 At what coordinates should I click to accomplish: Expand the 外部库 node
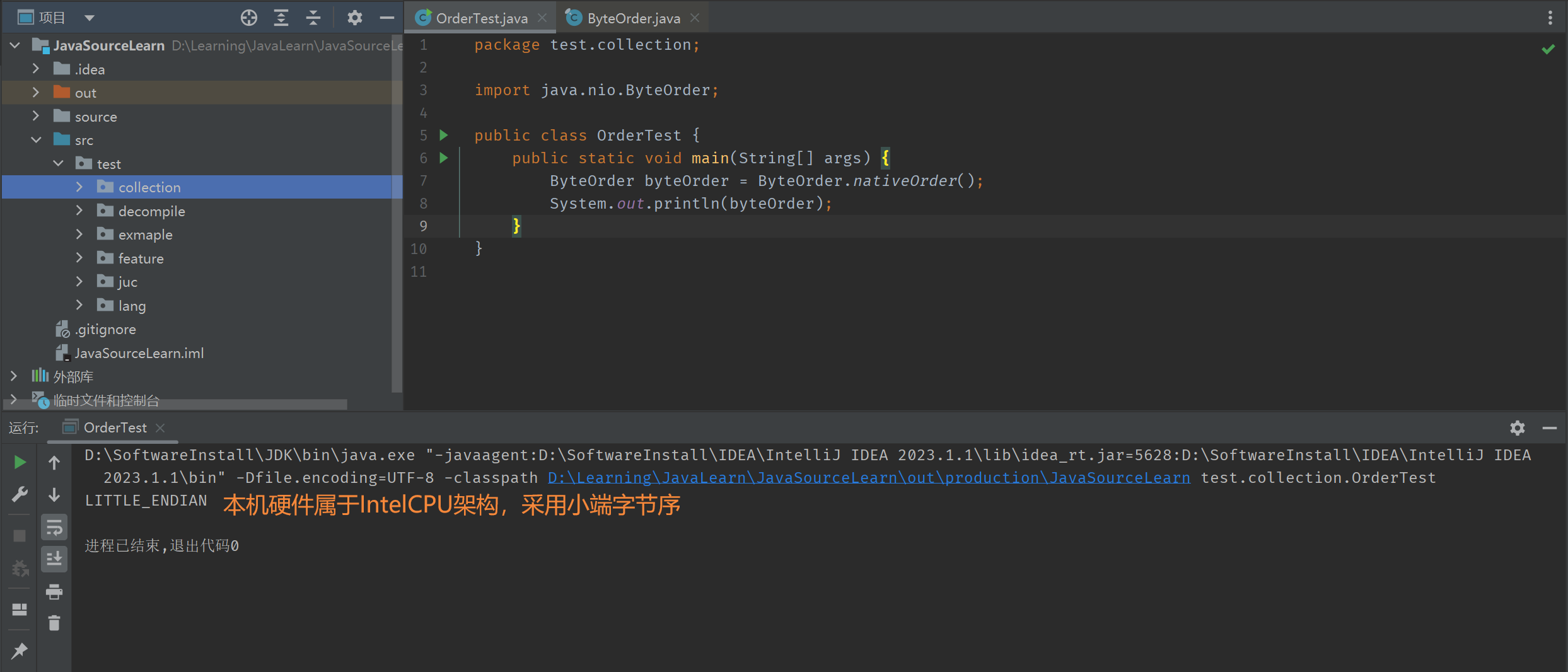(14, 376)
